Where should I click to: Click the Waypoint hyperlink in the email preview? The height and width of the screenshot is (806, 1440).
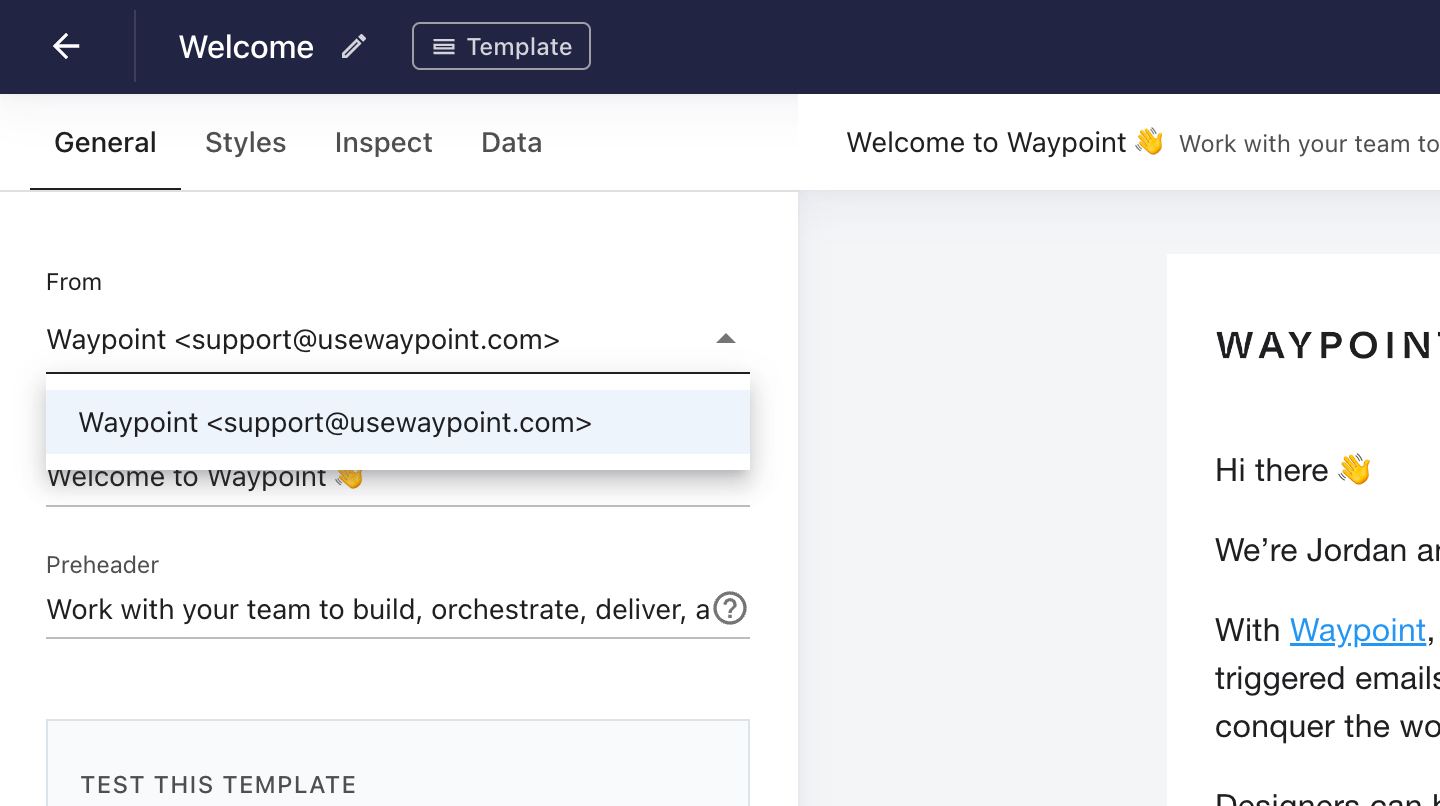[1358, 630]
